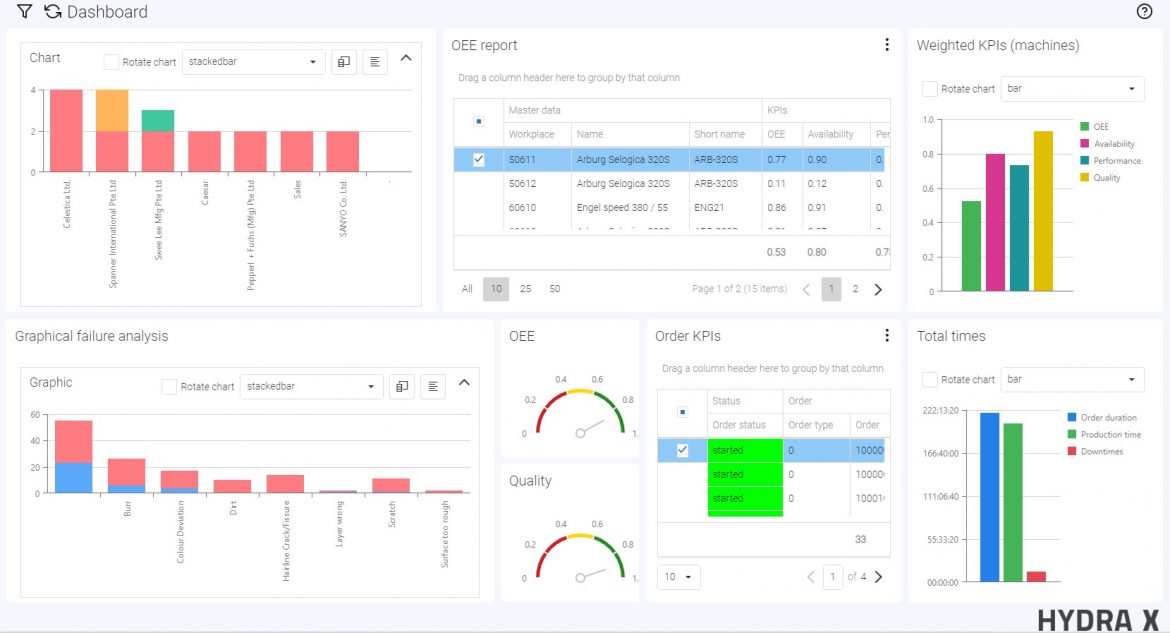The width and height of the screenshot is (1170, 633).
Task: Open the filter funnel icon
Action: (x=24, y=12)
